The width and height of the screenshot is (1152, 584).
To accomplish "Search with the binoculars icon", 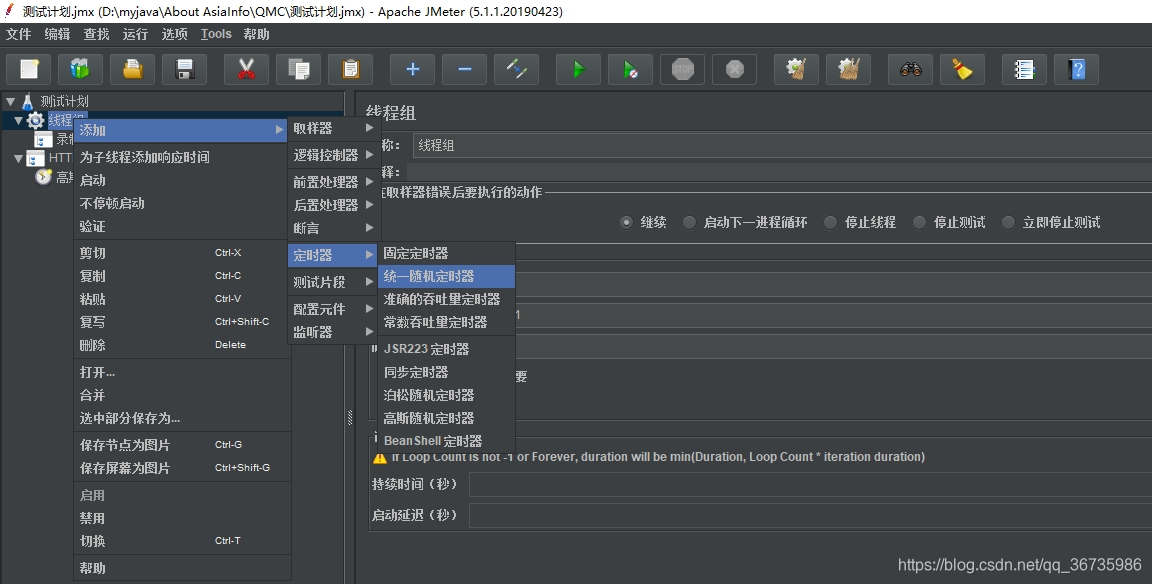I will point(910,70).
